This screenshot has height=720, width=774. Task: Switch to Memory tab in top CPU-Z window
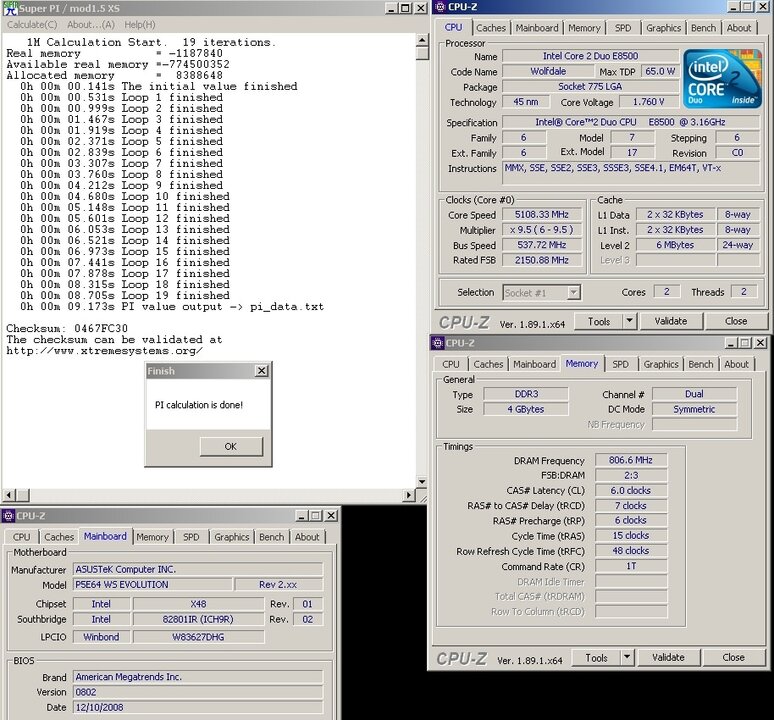pyautogui.click(x=584, y=28)
